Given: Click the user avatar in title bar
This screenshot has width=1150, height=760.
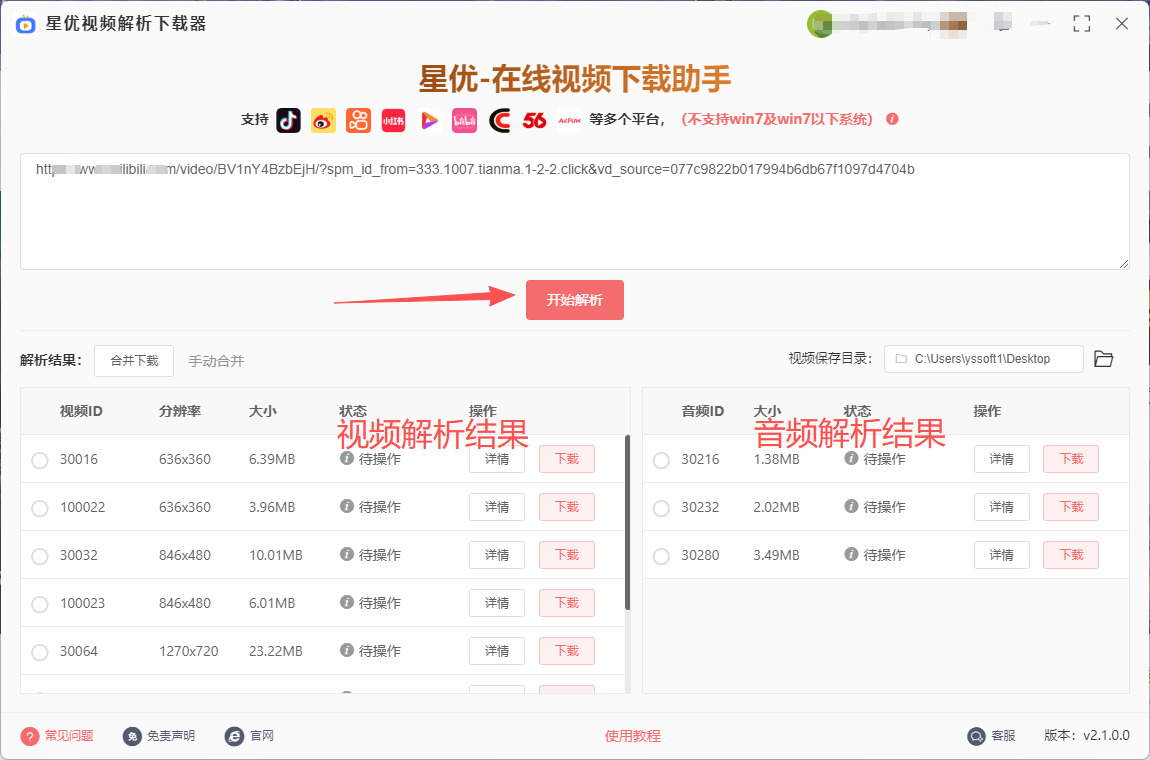Looking at the screenshot, I should [x=820, y=24].
